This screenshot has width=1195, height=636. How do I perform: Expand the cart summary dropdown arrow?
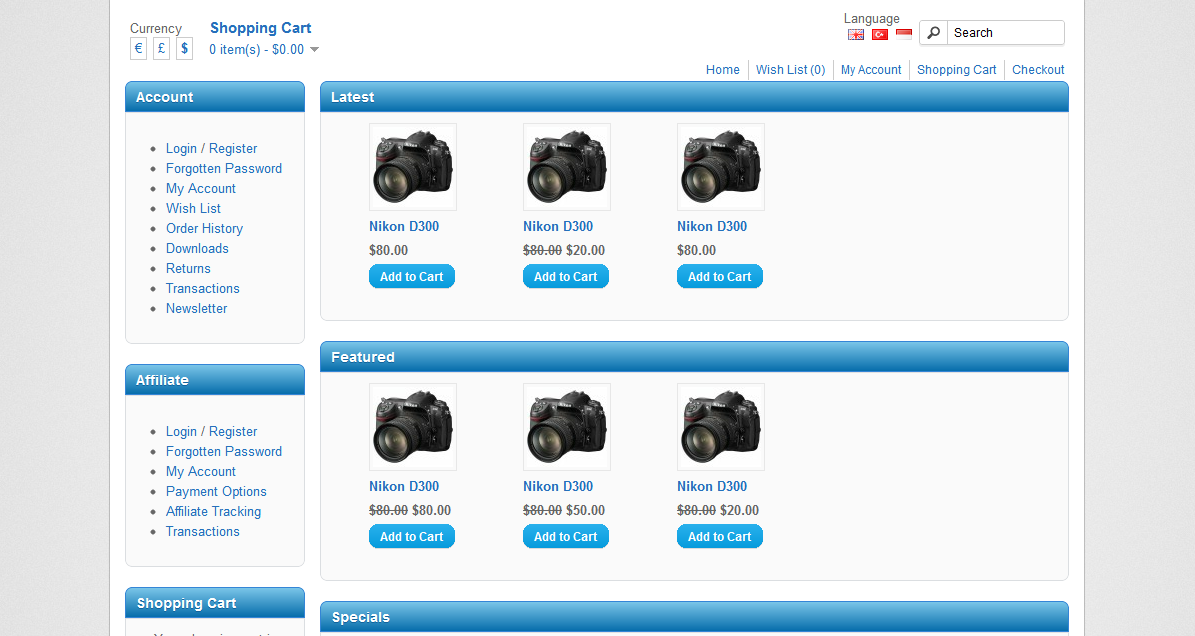[x=314, y=50]
